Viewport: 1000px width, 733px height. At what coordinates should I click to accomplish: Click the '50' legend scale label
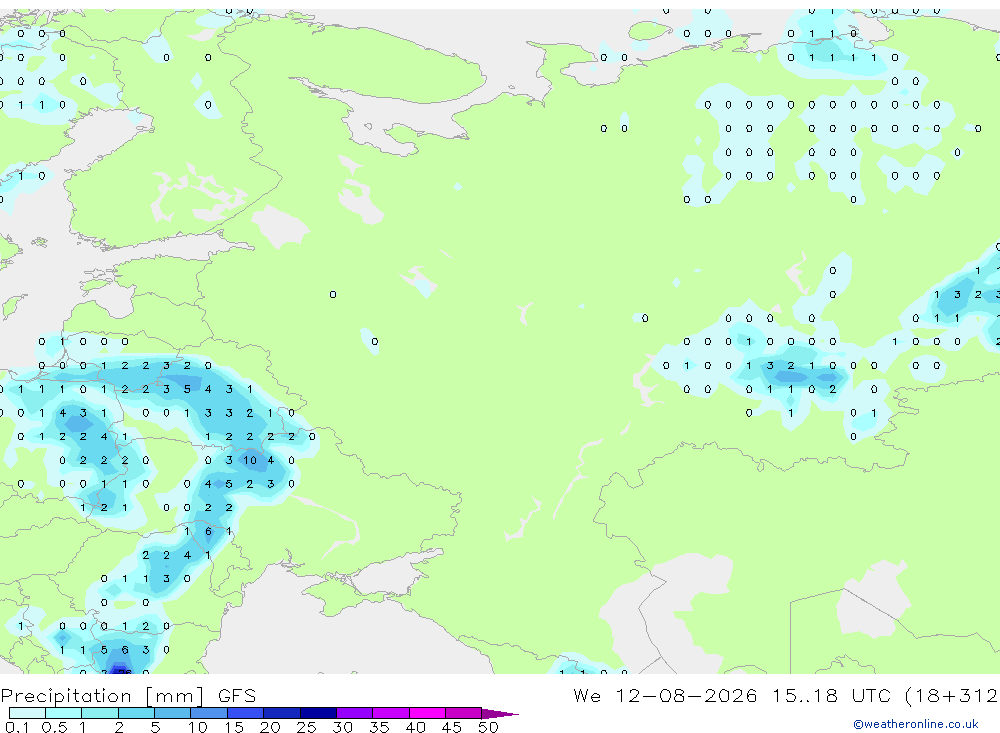488,727
